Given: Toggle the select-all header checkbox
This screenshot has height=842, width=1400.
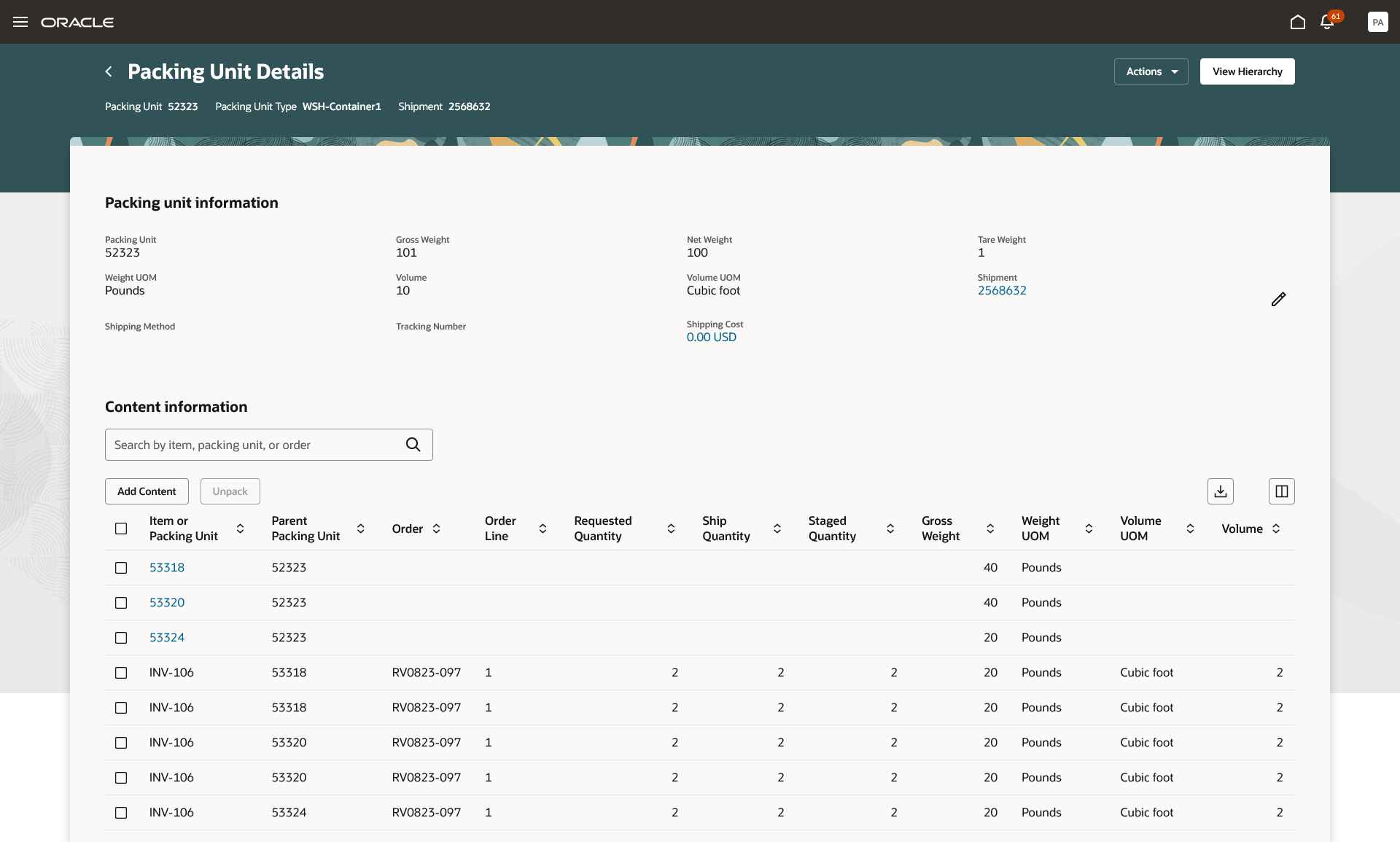Looking at the screenshot, I should [121, 529].
